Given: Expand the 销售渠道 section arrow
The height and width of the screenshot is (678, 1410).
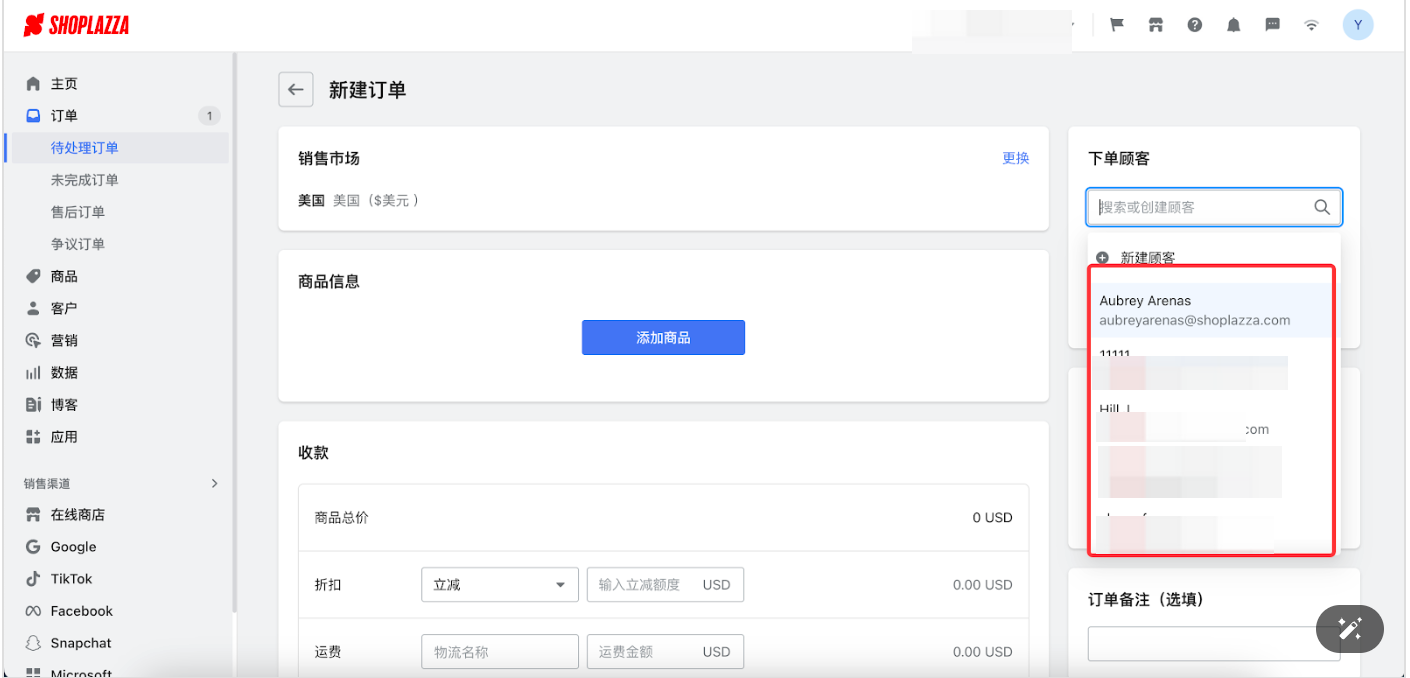Looking at the screenshot, I should 214,484.
